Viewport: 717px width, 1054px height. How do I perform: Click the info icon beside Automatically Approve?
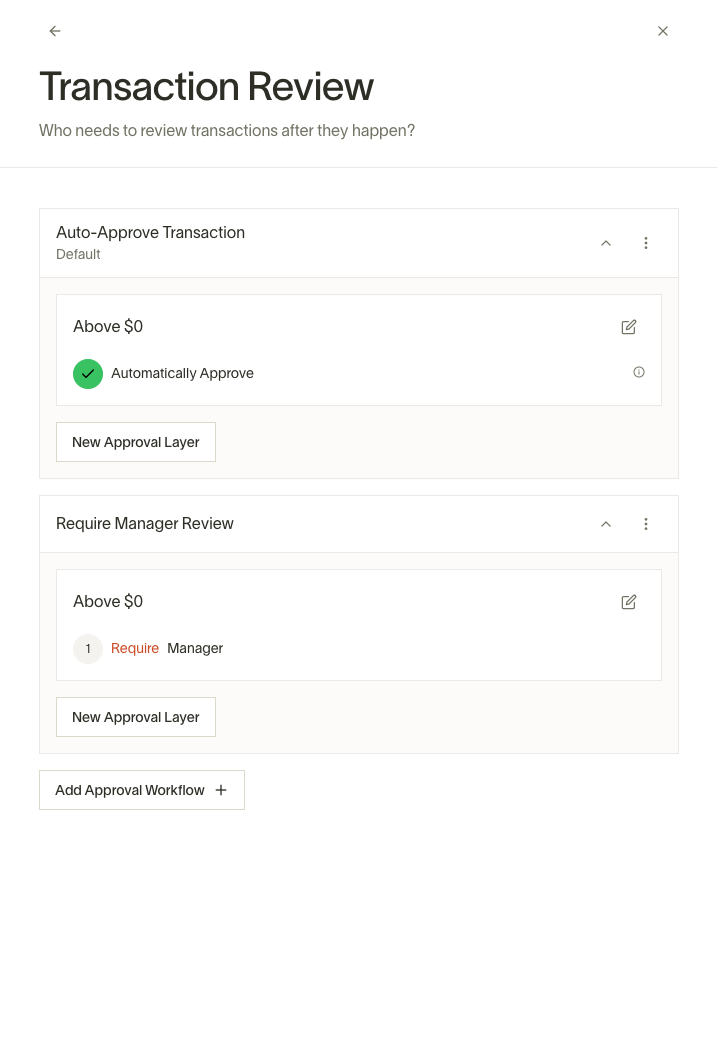point(638,372)
